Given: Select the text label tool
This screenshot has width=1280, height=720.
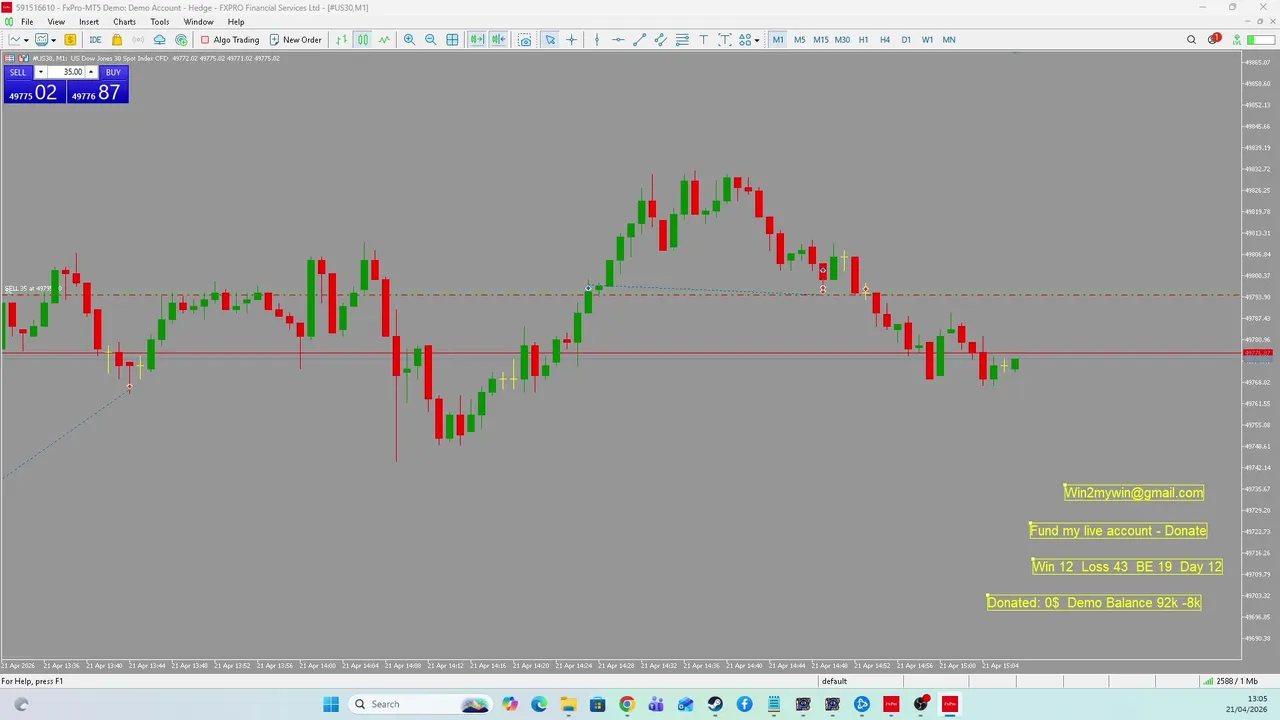Looking at the screenshot, I should click(725, 40).
